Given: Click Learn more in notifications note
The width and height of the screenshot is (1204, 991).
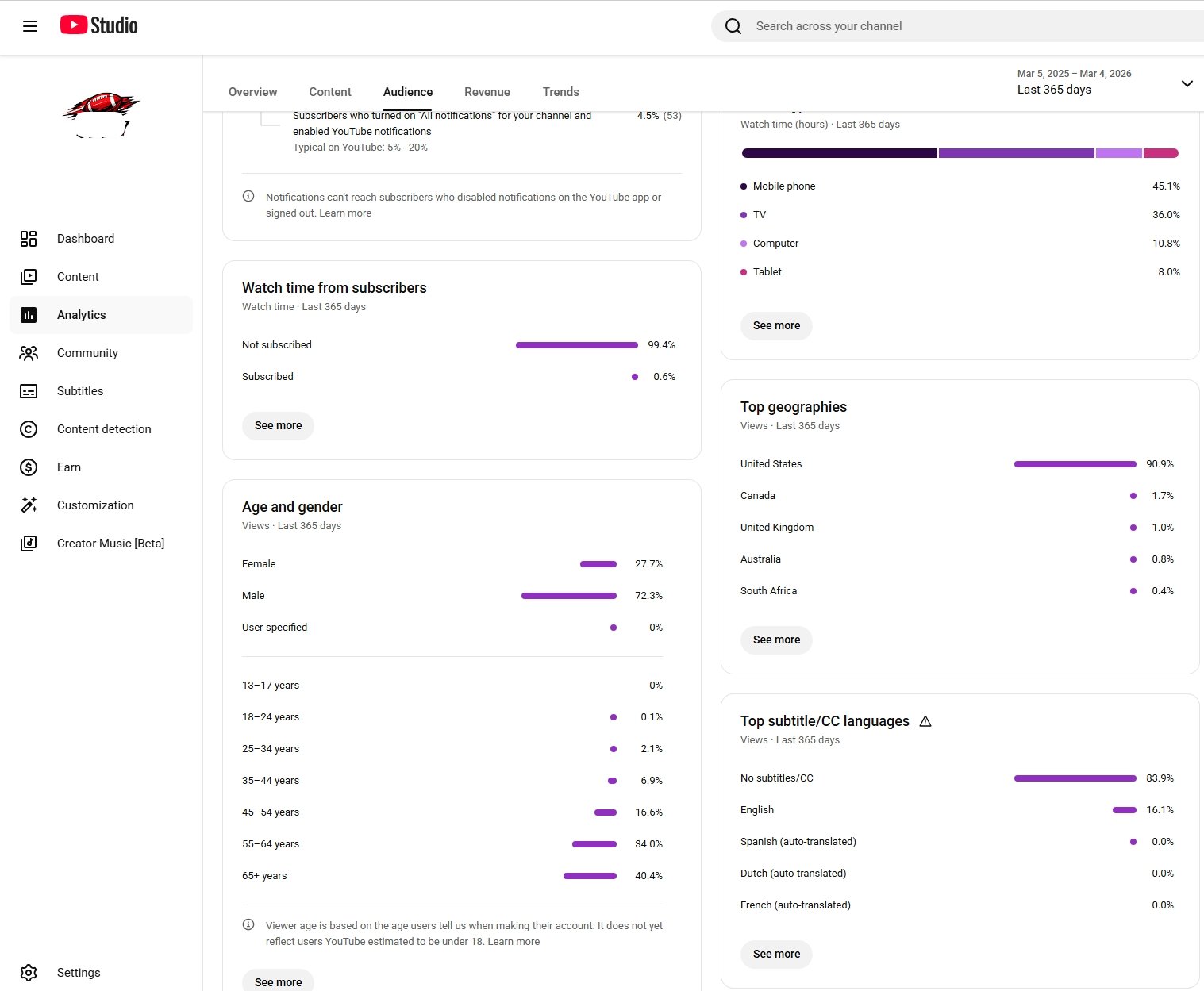Looking at the screenshot, I should point(345,213).
